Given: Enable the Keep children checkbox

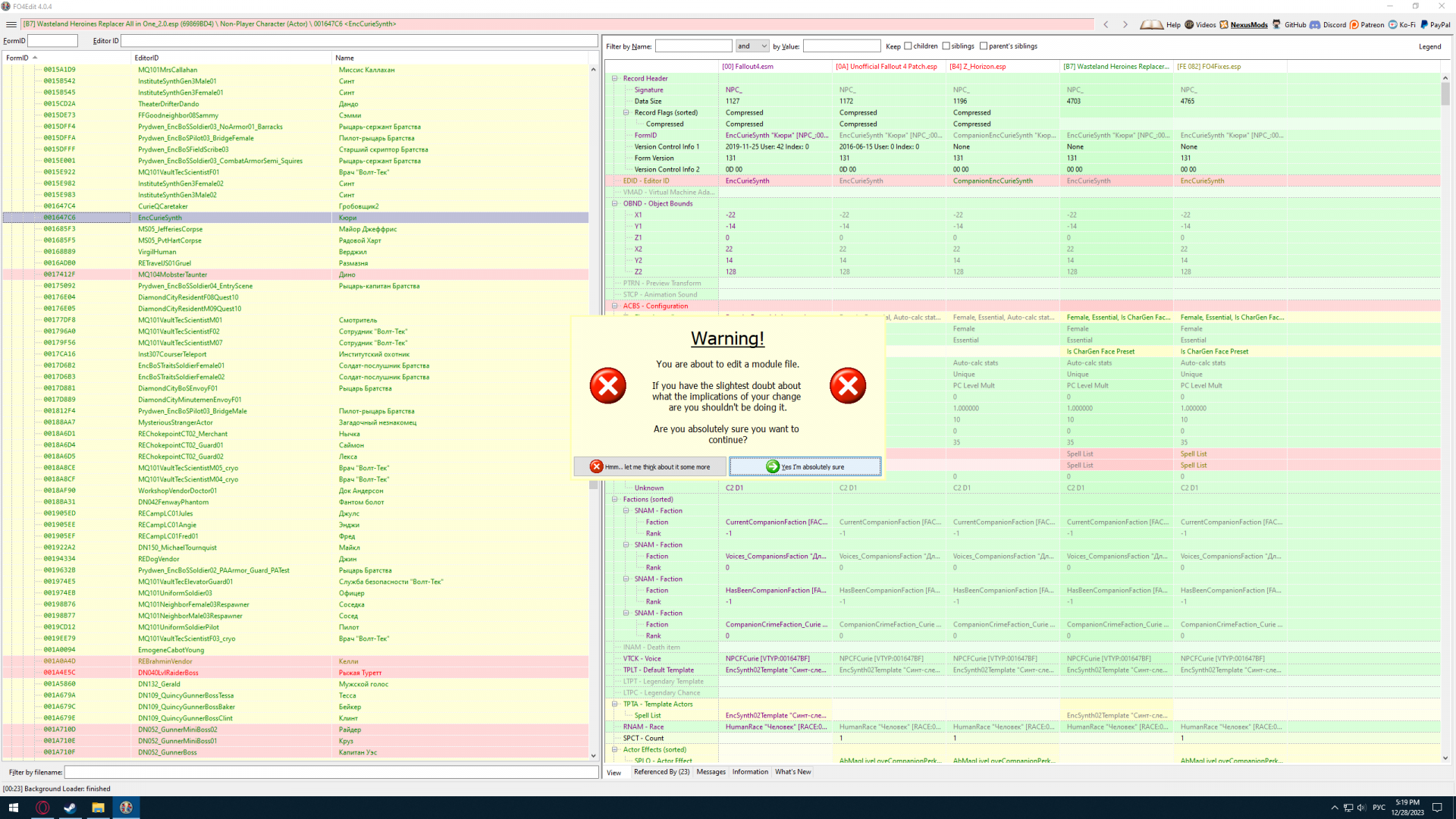Looking at the screenshot, I should pos(908,46).
